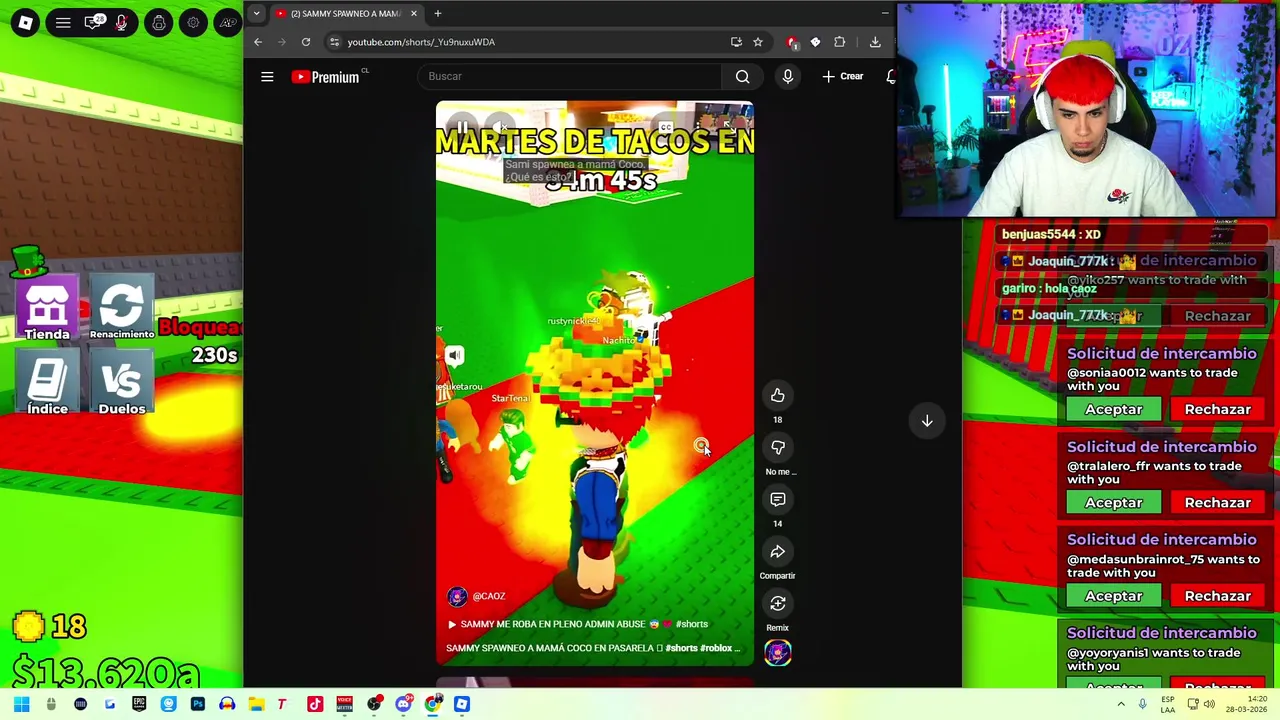Open the taskbar volume control

[1209, 704]
